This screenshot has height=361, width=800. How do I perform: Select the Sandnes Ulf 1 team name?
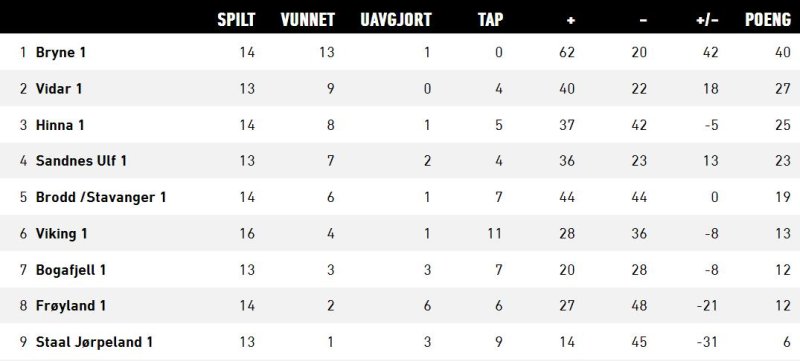point(81,161)
